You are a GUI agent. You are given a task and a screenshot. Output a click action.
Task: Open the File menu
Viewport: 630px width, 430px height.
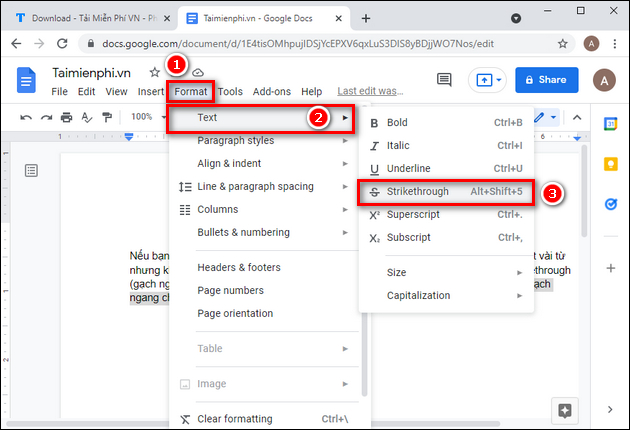point(59,92)
